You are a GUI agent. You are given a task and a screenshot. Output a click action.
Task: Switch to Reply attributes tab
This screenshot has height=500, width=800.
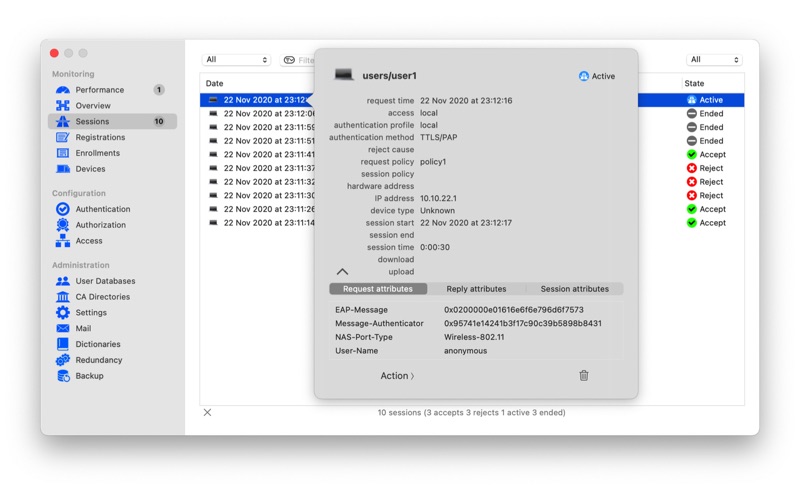click(476, 289)
